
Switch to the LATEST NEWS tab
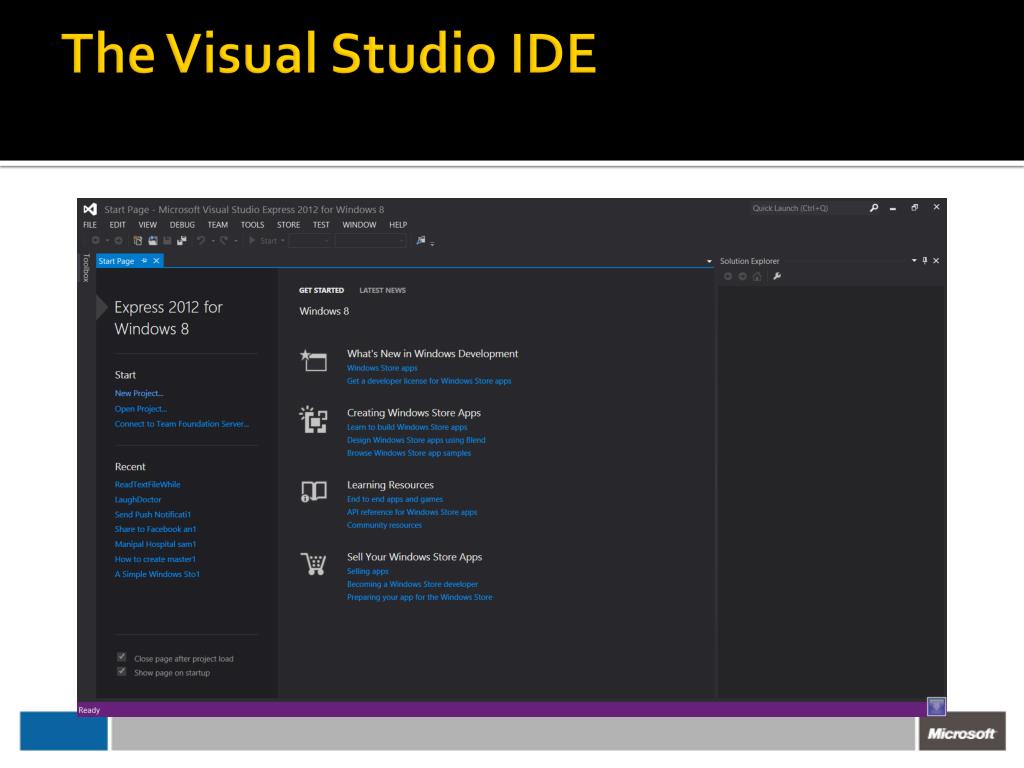point(383,290)
